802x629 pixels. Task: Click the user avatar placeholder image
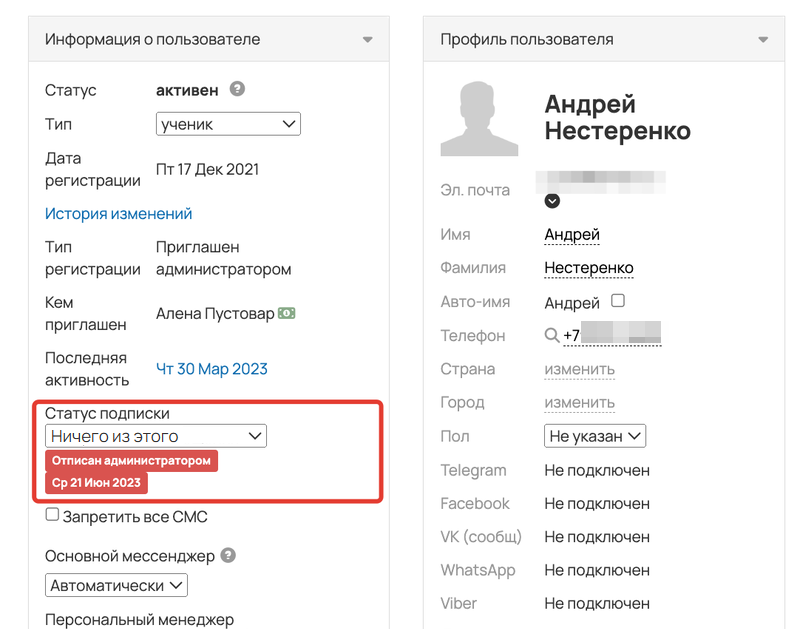pos(480,117)
